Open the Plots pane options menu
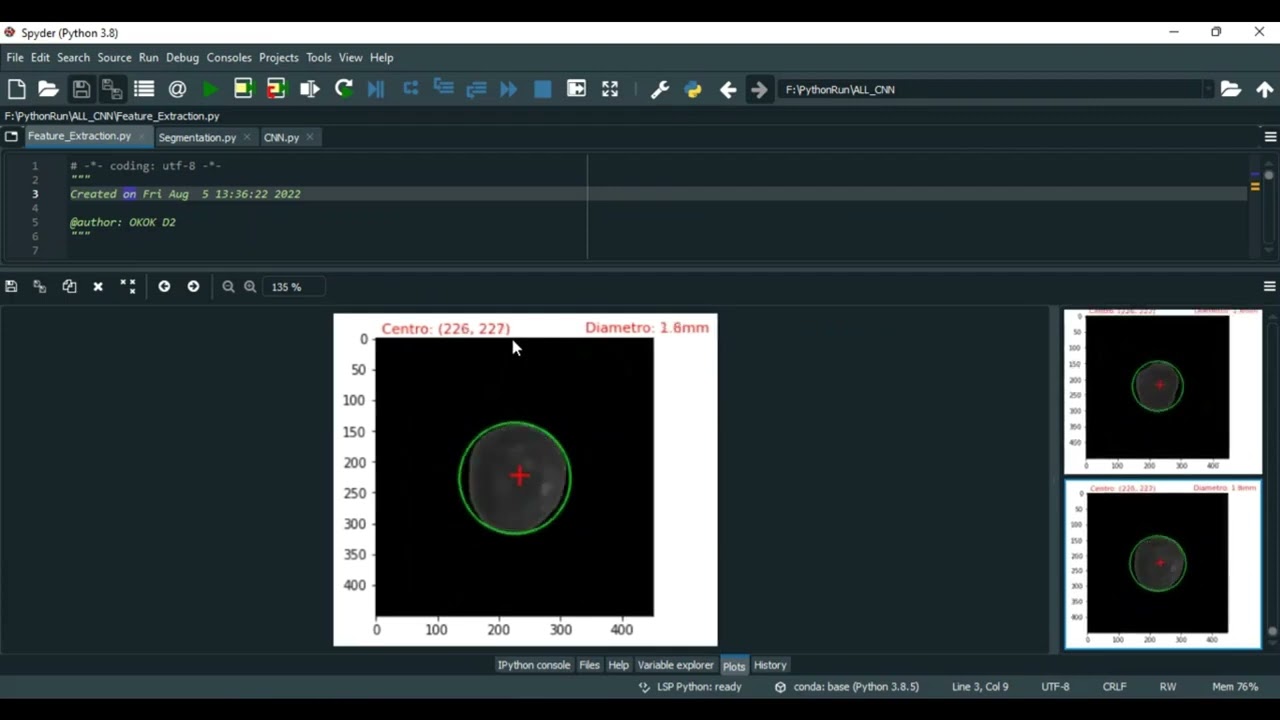The width and height of the screenshot is (1280, 720). click(1270, 286)
